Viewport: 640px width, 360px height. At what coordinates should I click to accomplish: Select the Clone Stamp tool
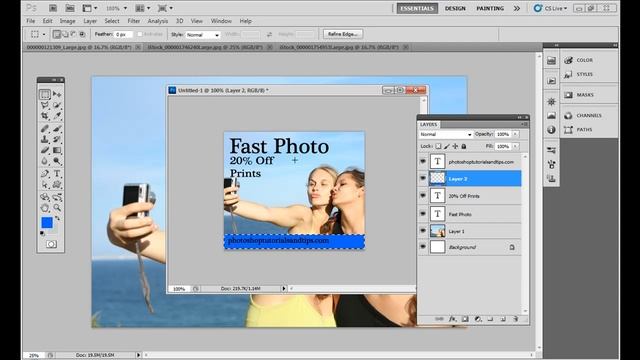pyautogui.click(x=45, y=140)
